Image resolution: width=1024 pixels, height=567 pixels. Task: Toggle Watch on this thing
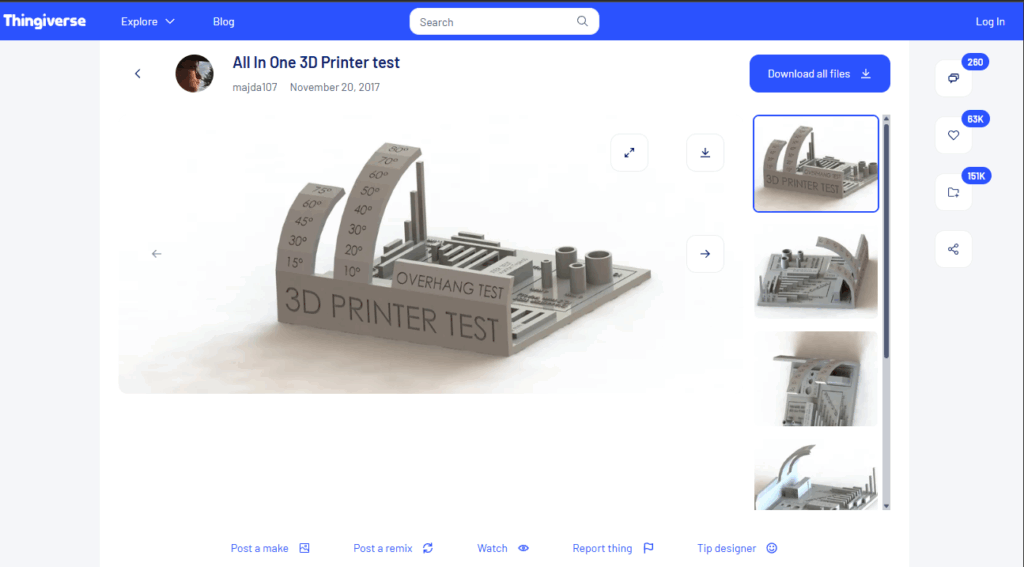503,548
